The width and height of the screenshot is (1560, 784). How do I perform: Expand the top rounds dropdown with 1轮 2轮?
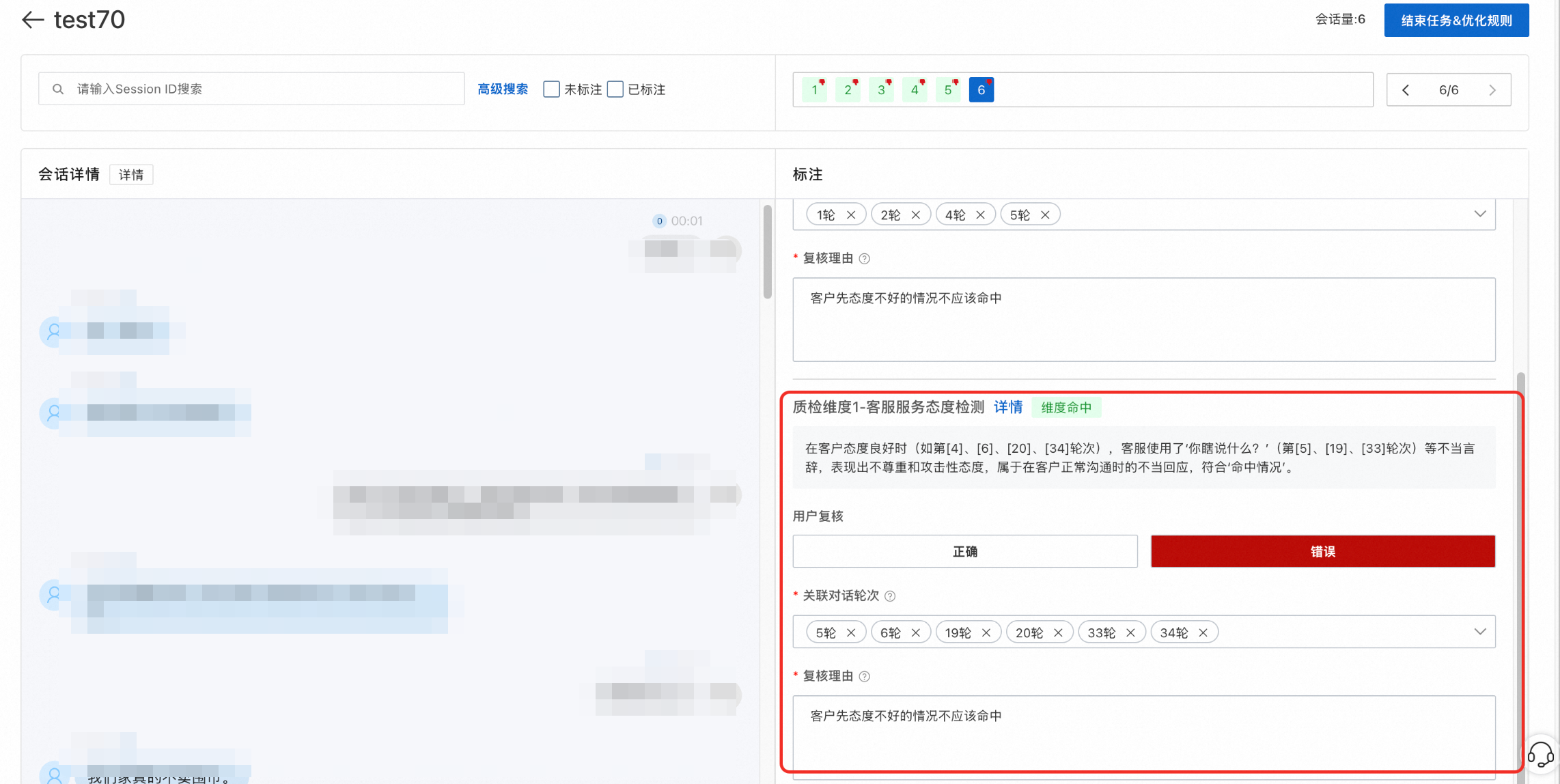click(x=1479, y=214)
